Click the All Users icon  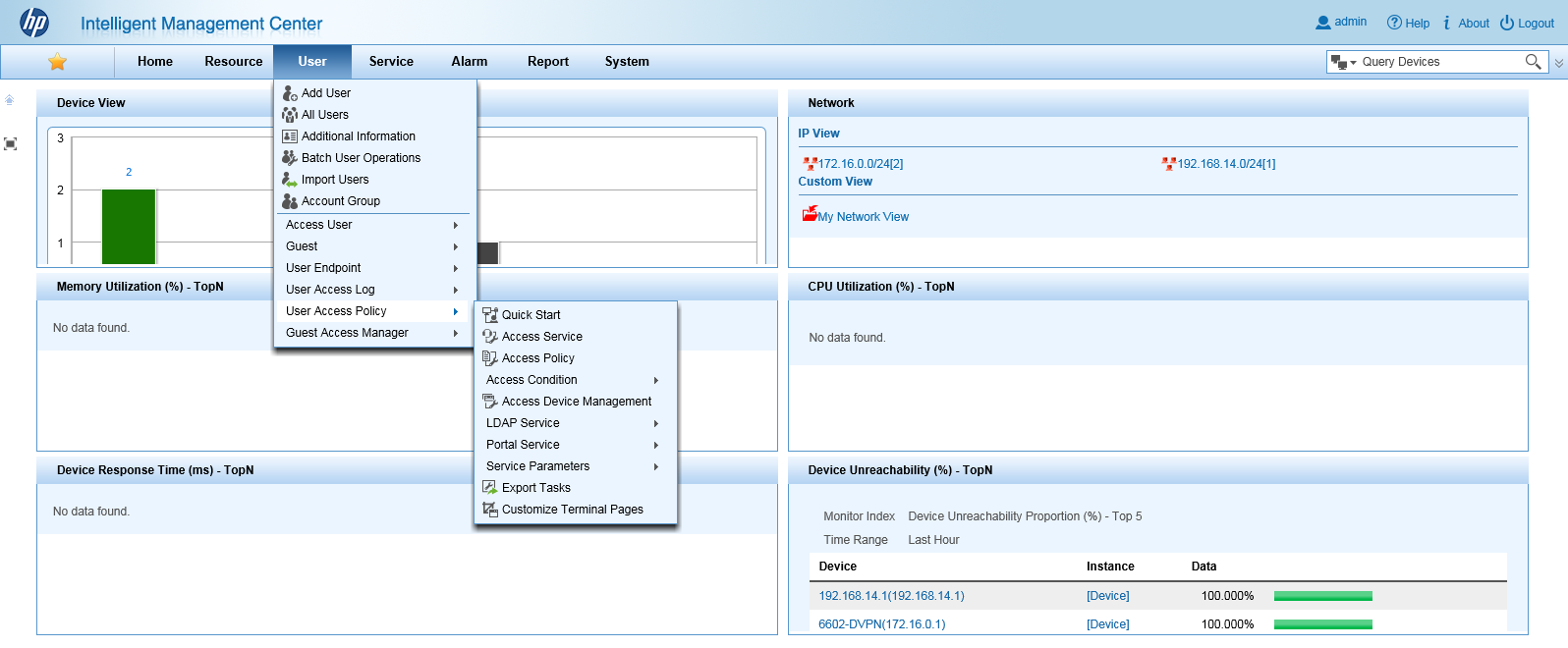pos(290,115)
